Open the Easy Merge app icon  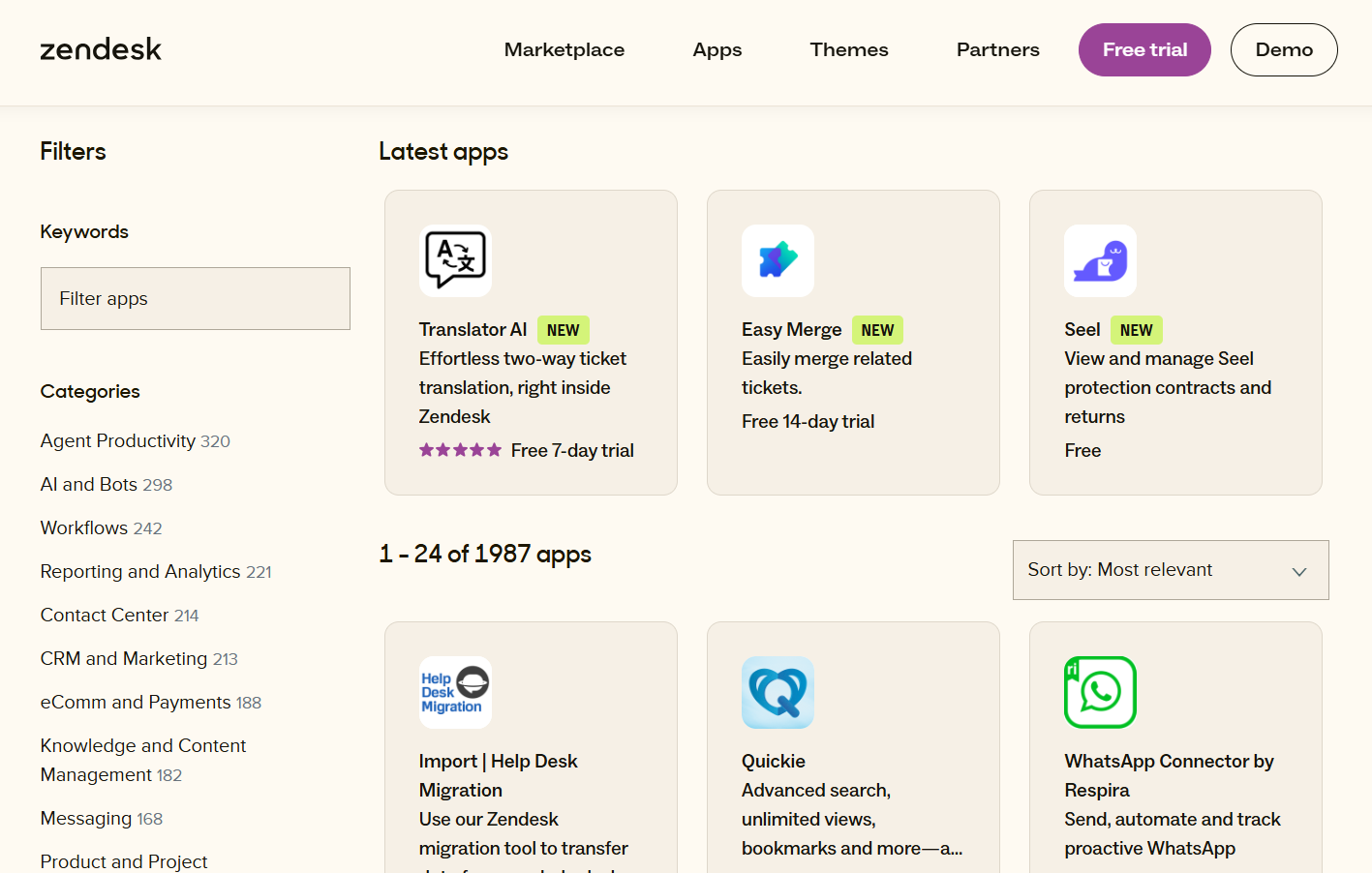click(777, 261)
